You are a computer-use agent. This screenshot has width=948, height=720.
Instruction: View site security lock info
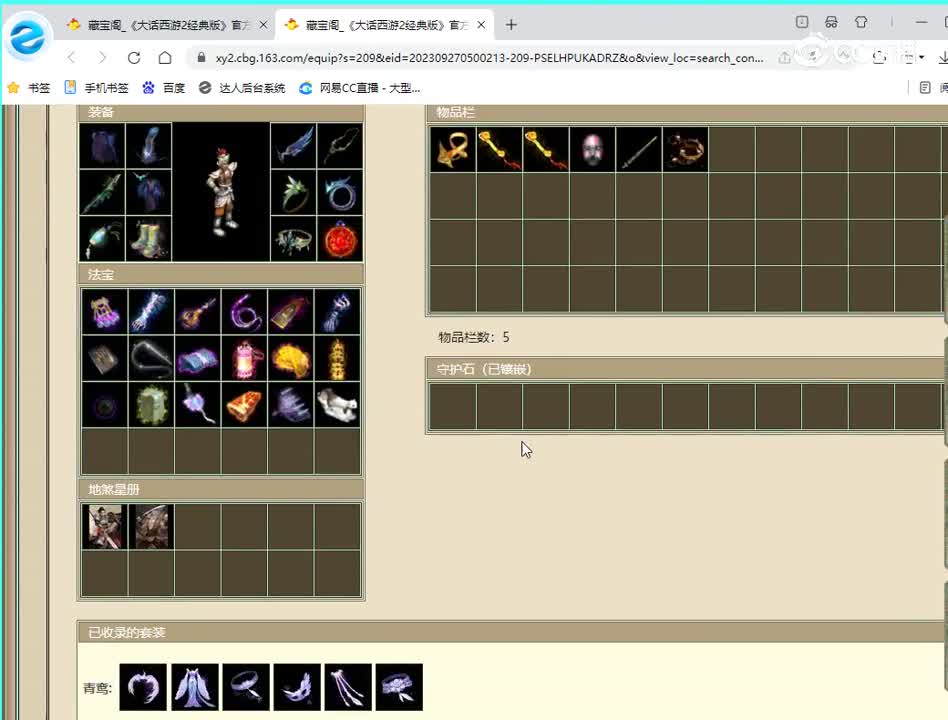pyautogui.click(x=201, y=57)
